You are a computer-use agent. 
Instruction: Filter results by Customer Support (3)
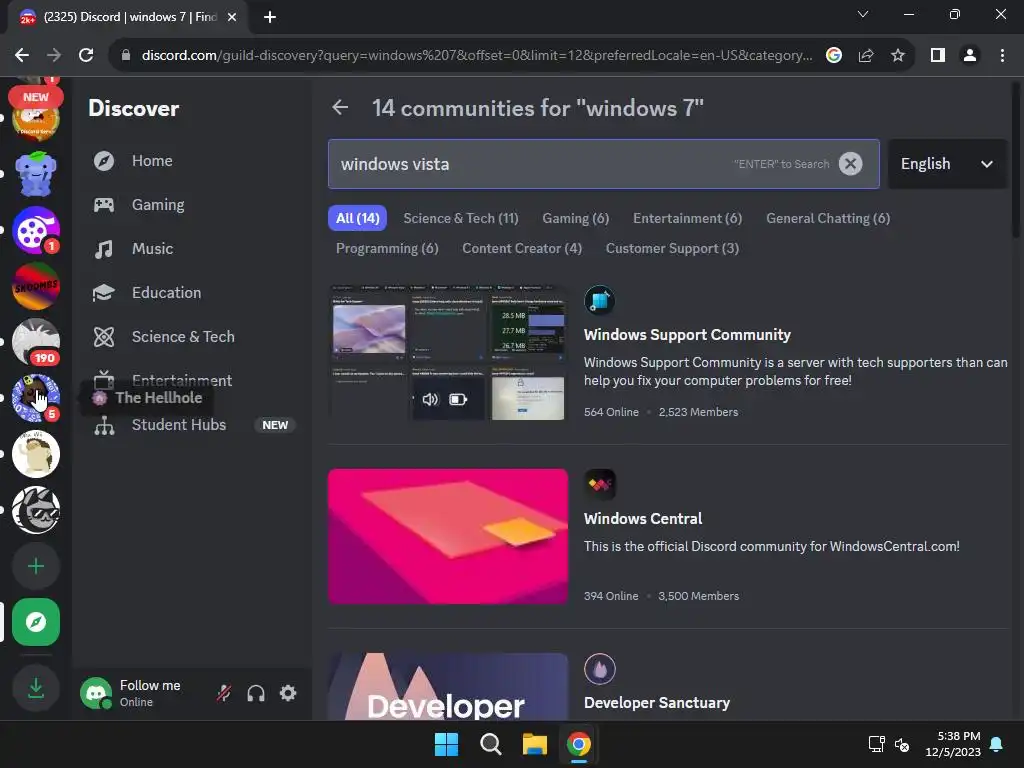(672, 248)
